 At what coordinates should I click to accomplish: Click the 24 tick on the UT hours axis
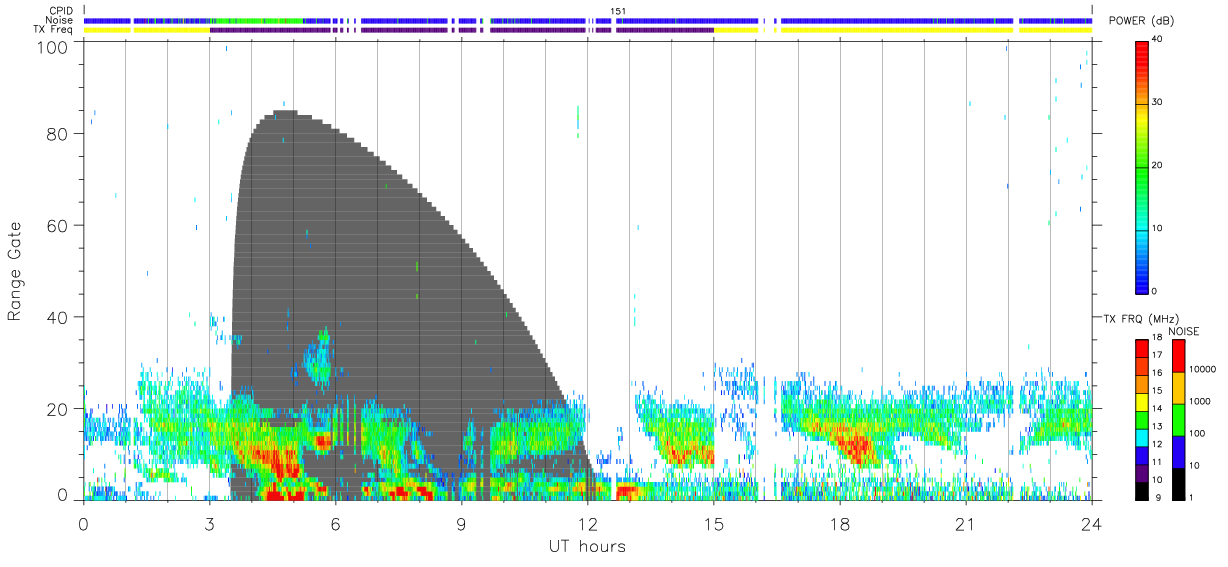[x=1092, y=523]
